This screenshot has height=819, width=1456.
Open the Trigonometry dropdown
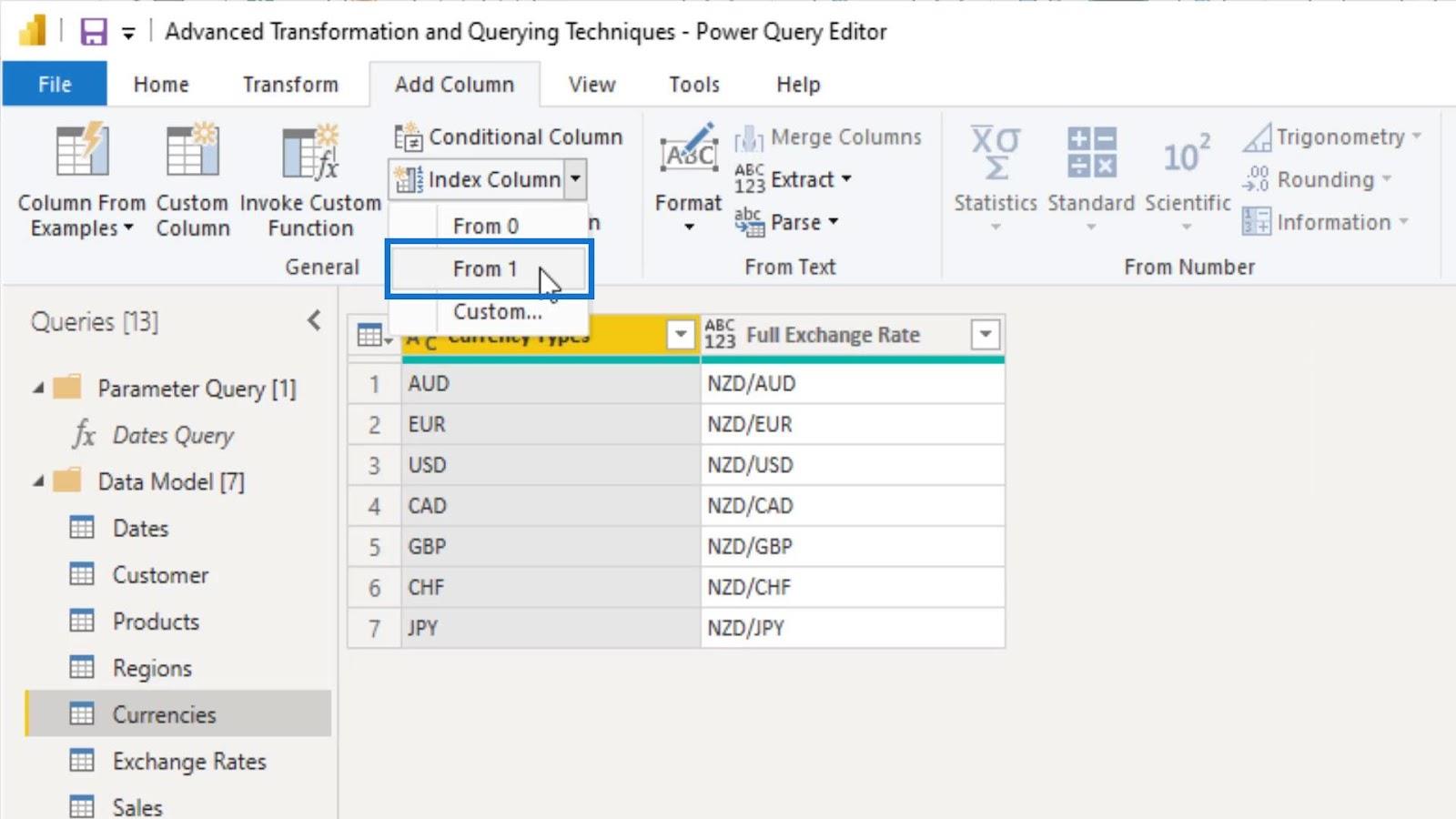click(1332, 136)
